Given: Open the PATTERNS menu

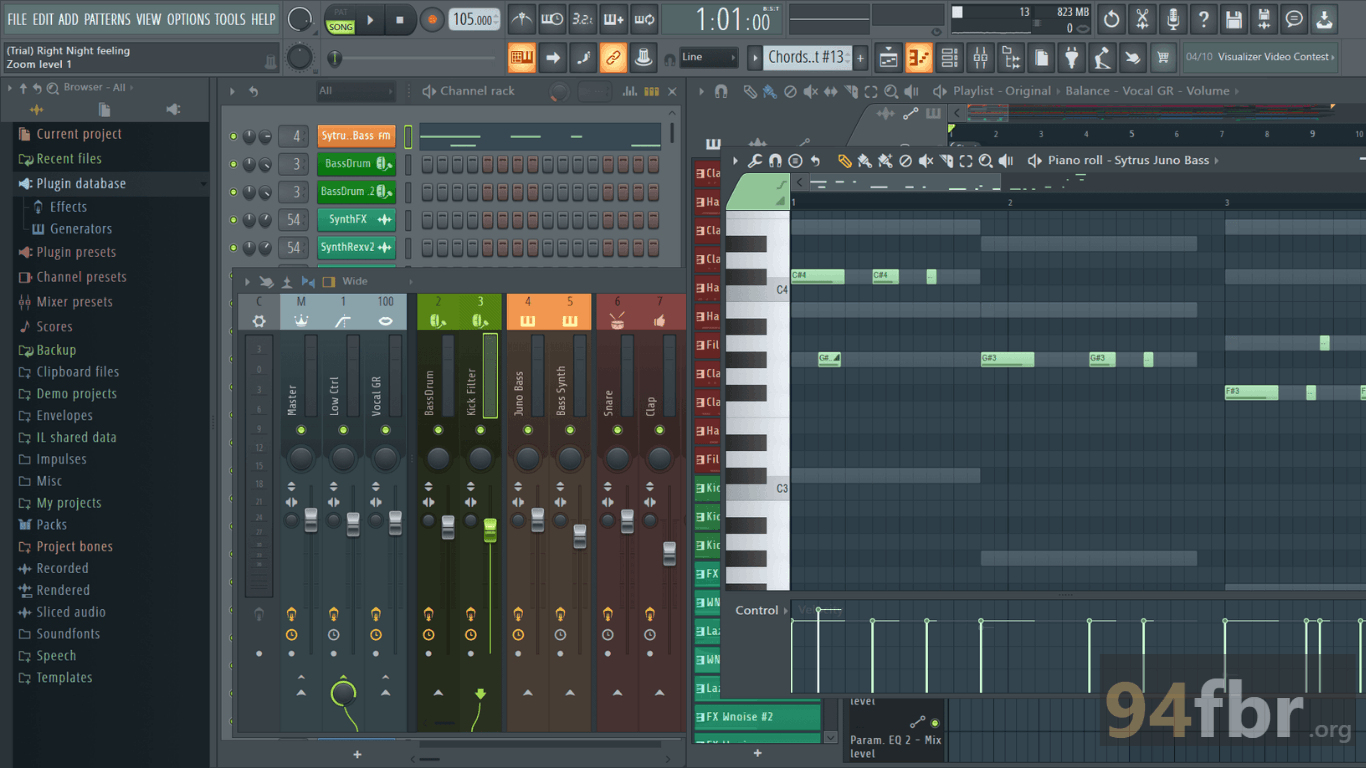Looking at the screenshot, I should coord(106,19).
